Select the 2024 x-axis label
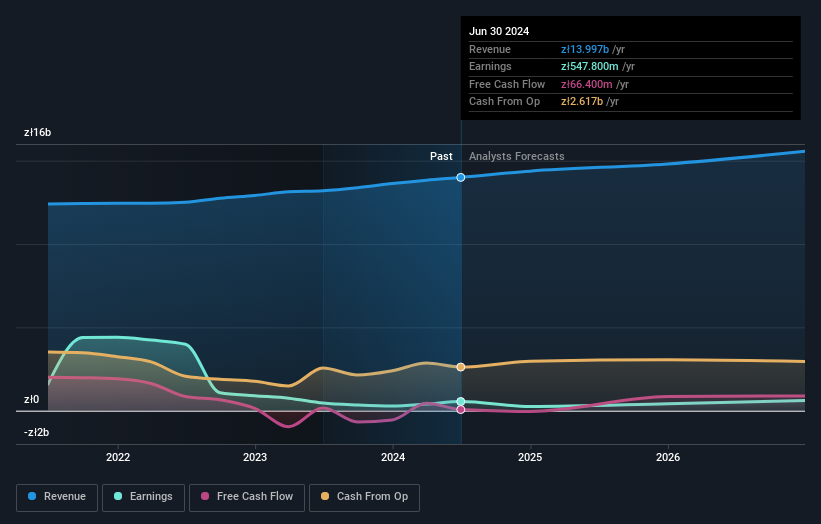Screen dimensions: 821x524 tap(393, 457)
